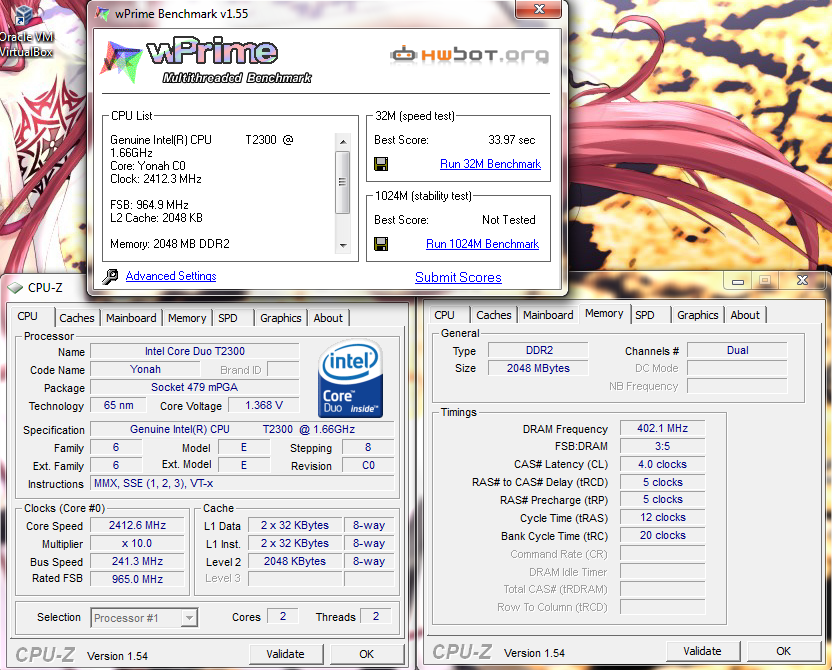Click OK in the left CPU-Z window
Image resolution: width=832 pixels, height=670 pixels.
tap(367, 654)
